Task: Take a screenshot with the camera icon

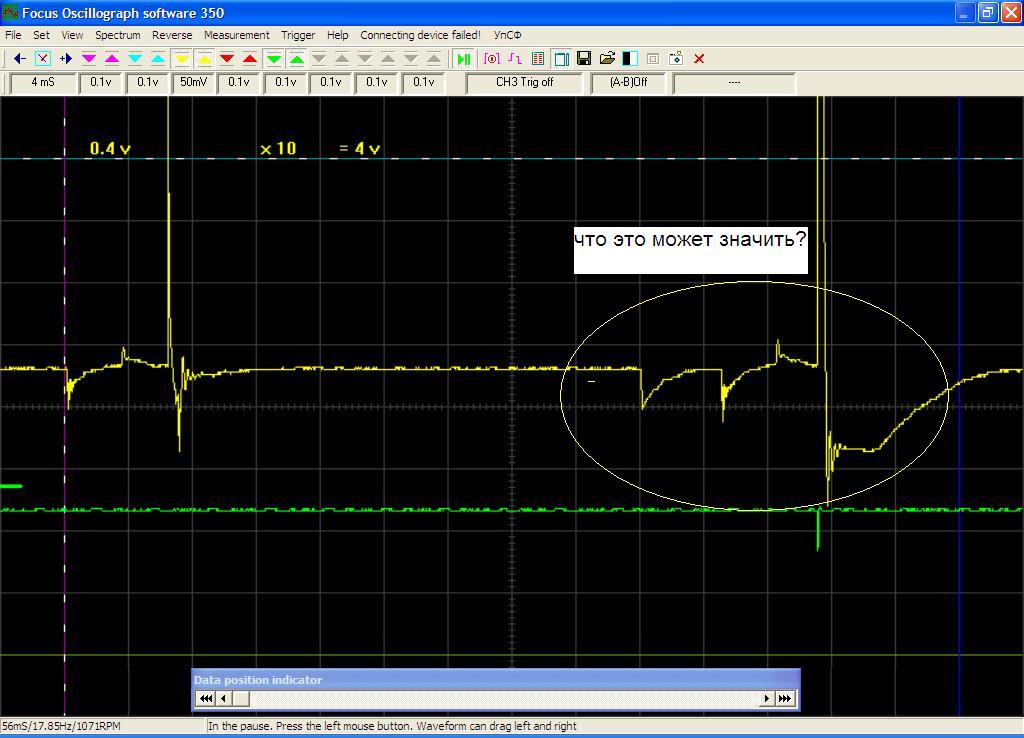Action: 676,59
